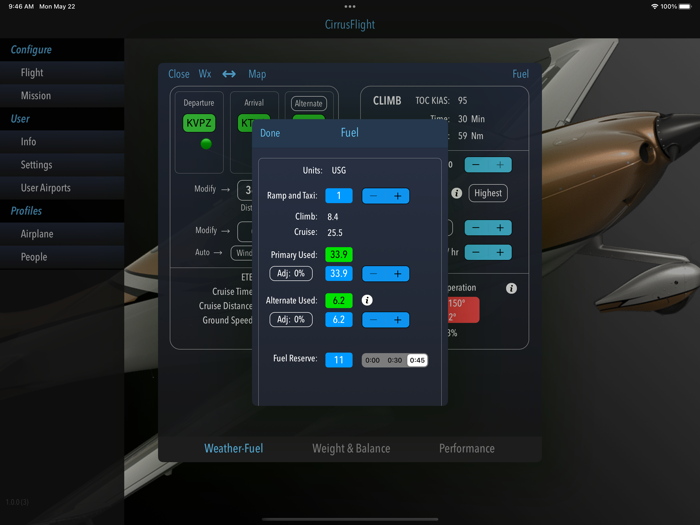700x525 pixels.
Task: Toggle the Highest option button
Action: click(488, 193)
